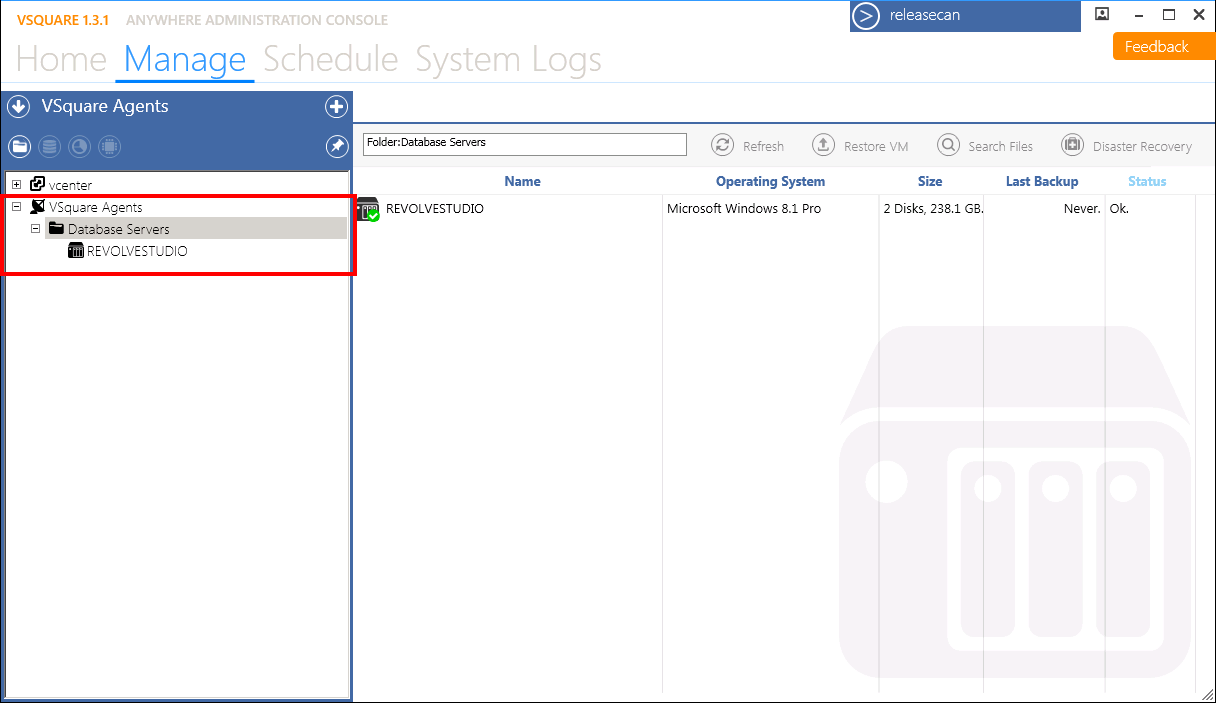Click the Refresh button label
The height and width of the screenshot is (703, 1216).
(763, 146)
